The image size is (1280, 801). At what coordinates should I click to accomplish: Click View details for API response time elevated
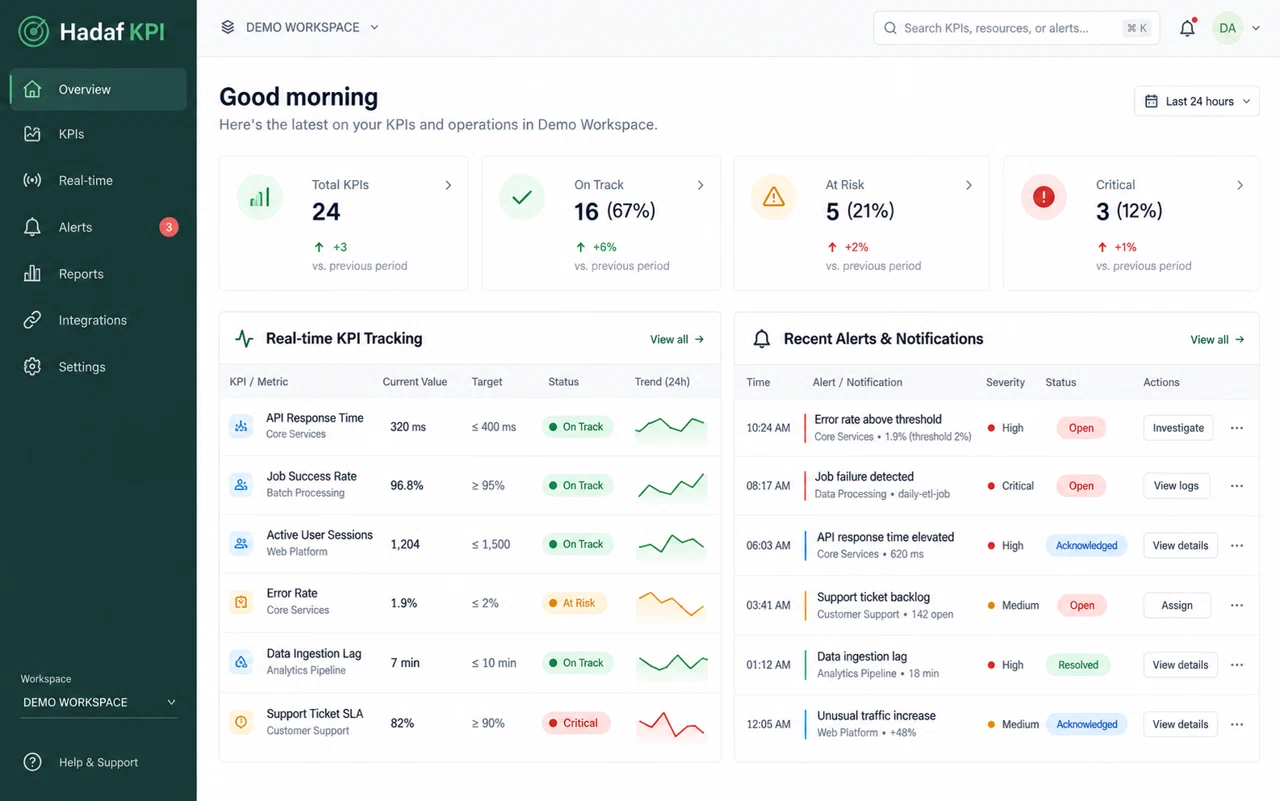[x=1180, y=546]
